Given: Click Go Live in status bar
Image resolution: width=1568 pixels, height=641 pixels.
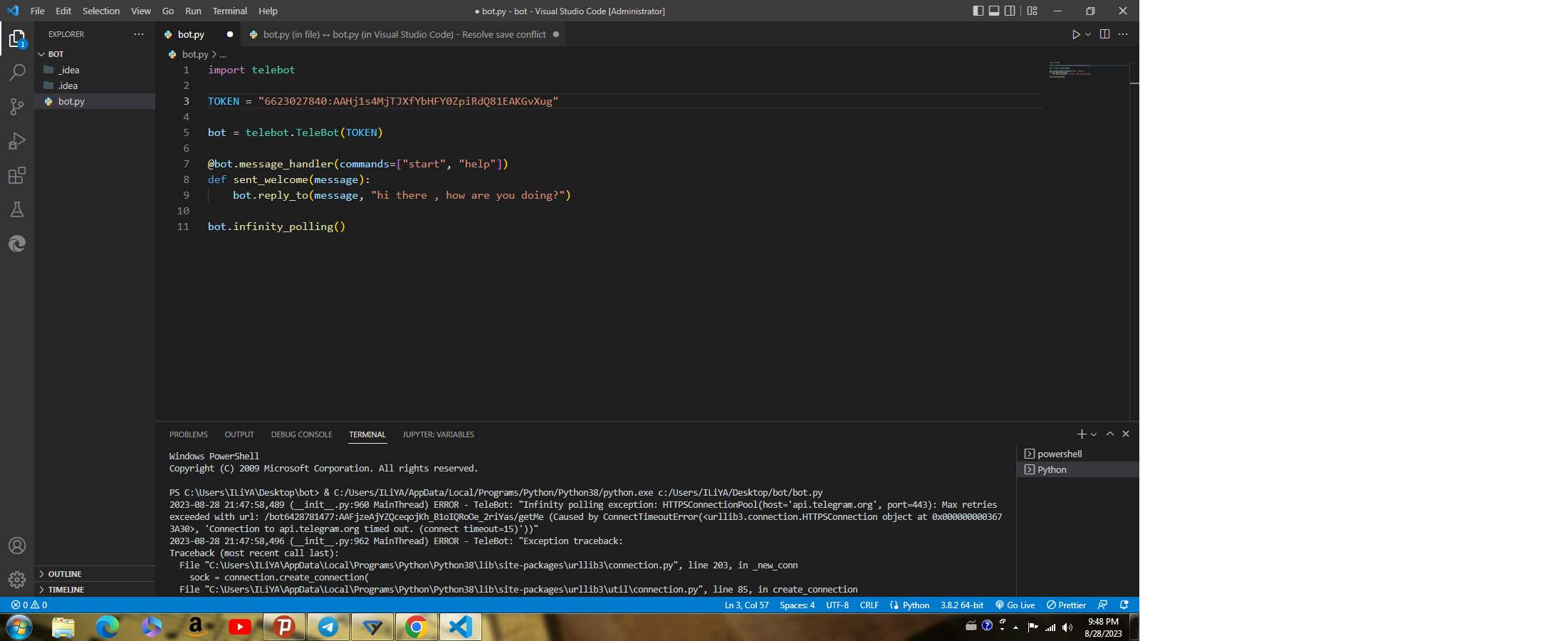Looking at the screenshot, I should [1015, 605].
